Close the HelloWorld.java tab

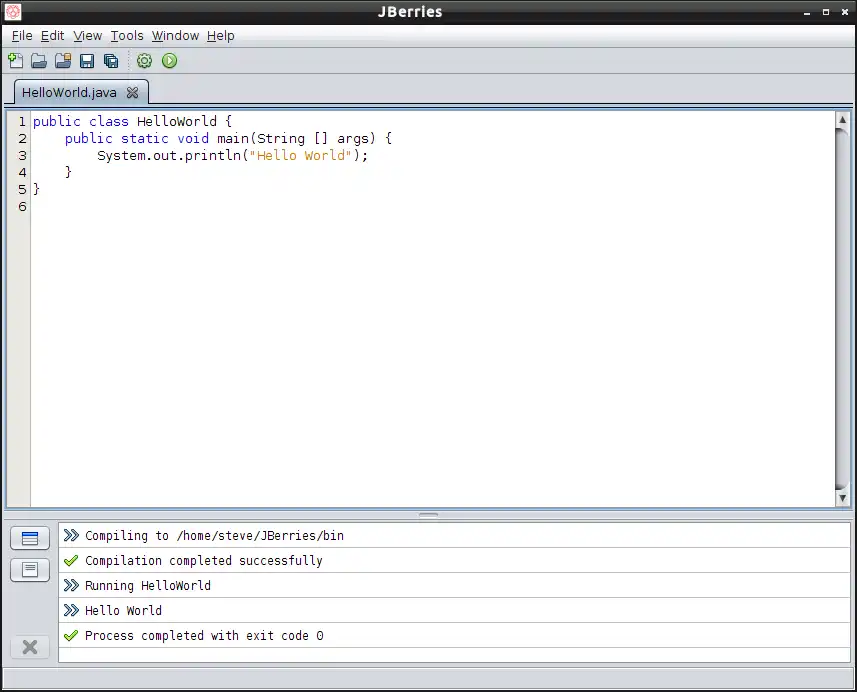[132, 92]
